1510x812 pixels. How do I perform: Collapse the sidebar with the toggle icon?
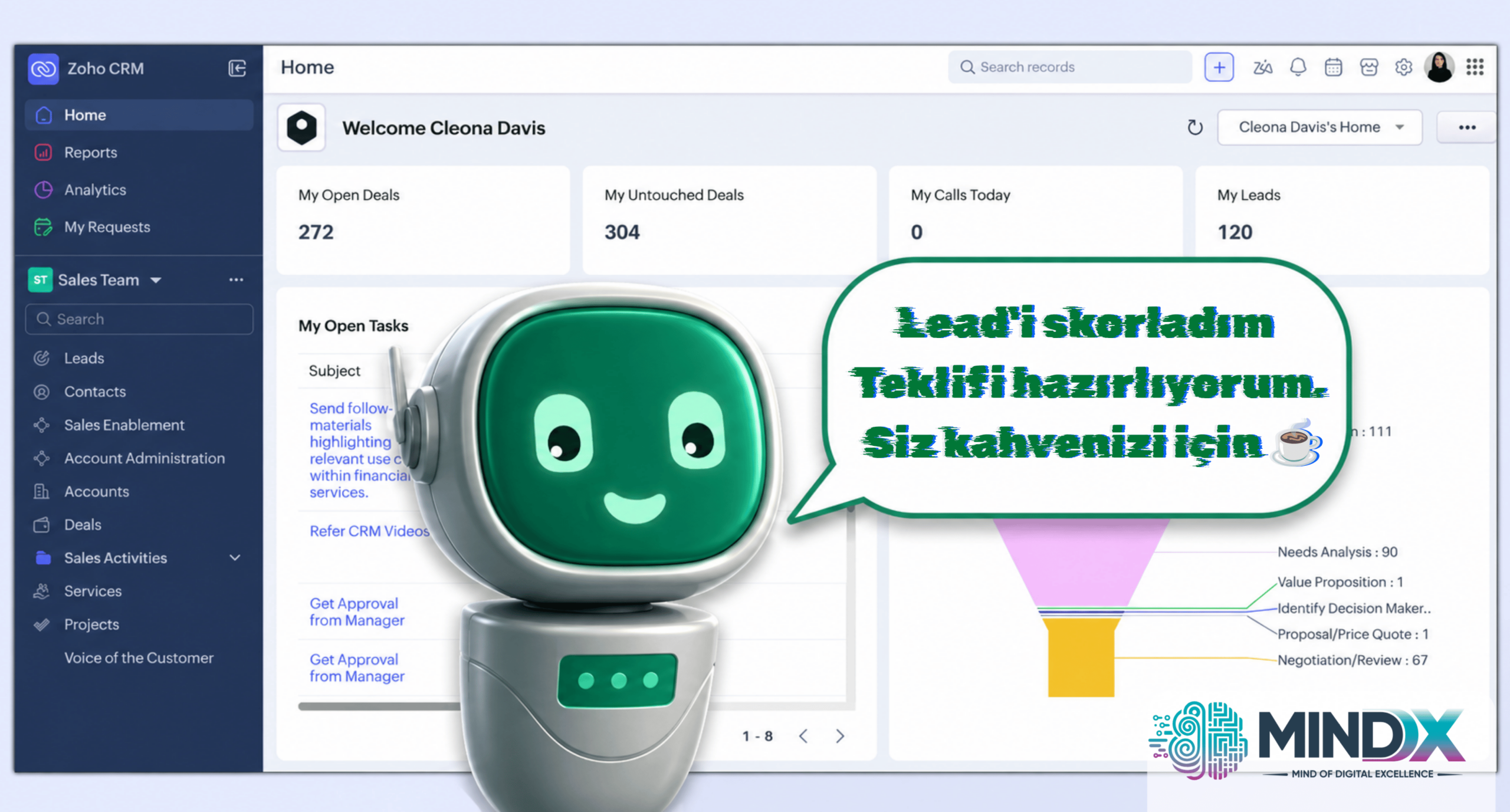click(x=237, y=68)
